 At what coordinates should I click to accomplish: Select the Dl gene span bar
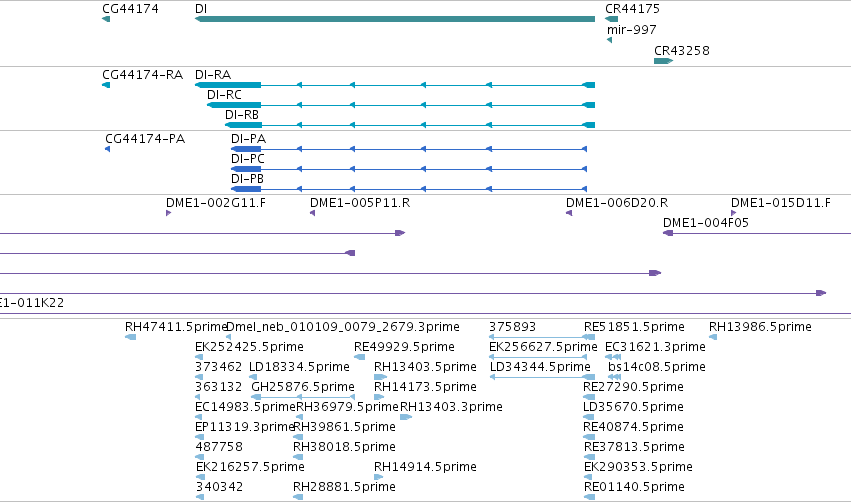point(395,19)
